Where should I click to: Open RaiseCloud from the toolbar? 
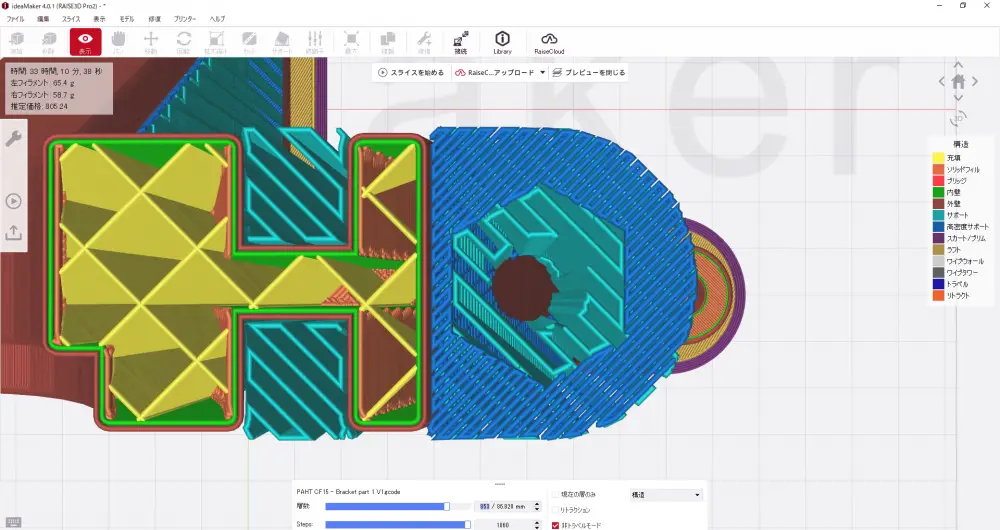click(x=549, y=41)
